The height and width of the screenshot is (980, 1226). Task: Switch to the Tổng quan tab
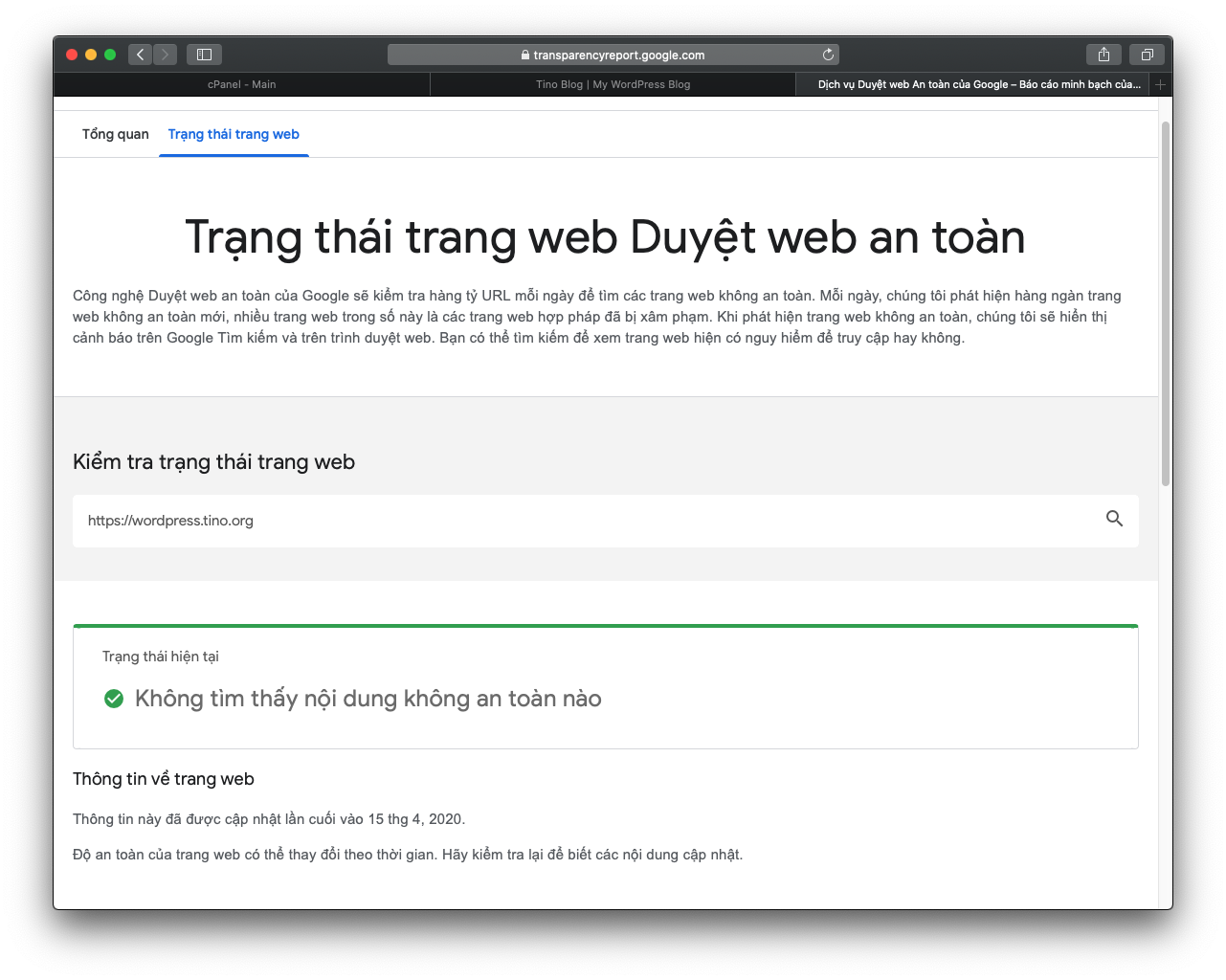pyautogui.click(x=115, y=134)
